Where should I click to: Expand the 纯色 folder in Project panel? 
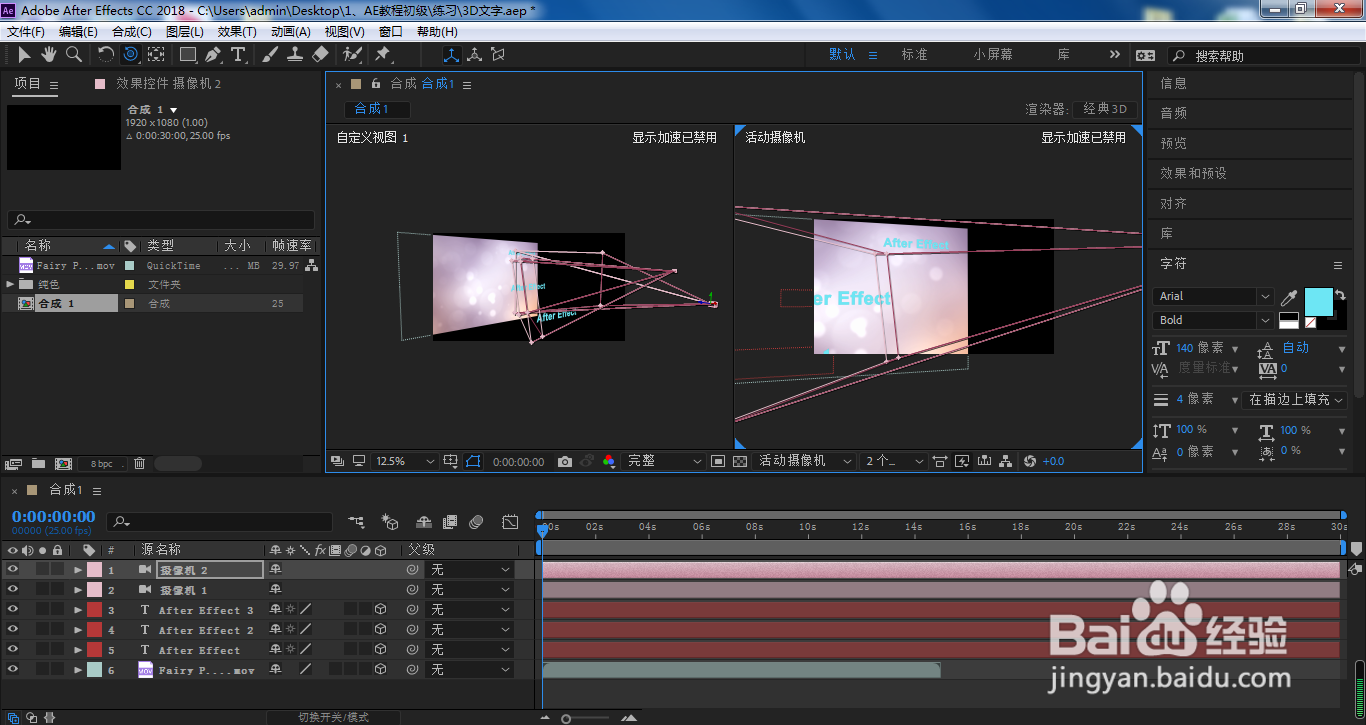[x=11, y=284]
